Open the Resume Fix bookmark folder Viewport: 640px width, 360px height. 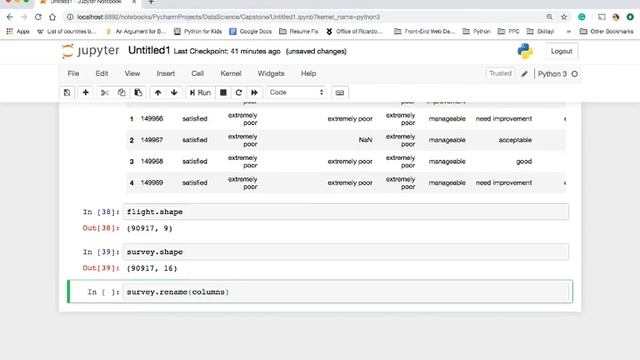click(x=299, y=31)
